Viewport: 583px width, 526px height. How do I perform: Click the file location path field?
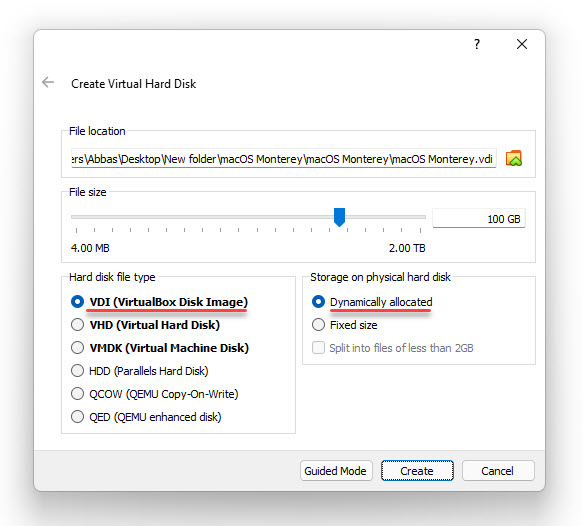[283, 159]
